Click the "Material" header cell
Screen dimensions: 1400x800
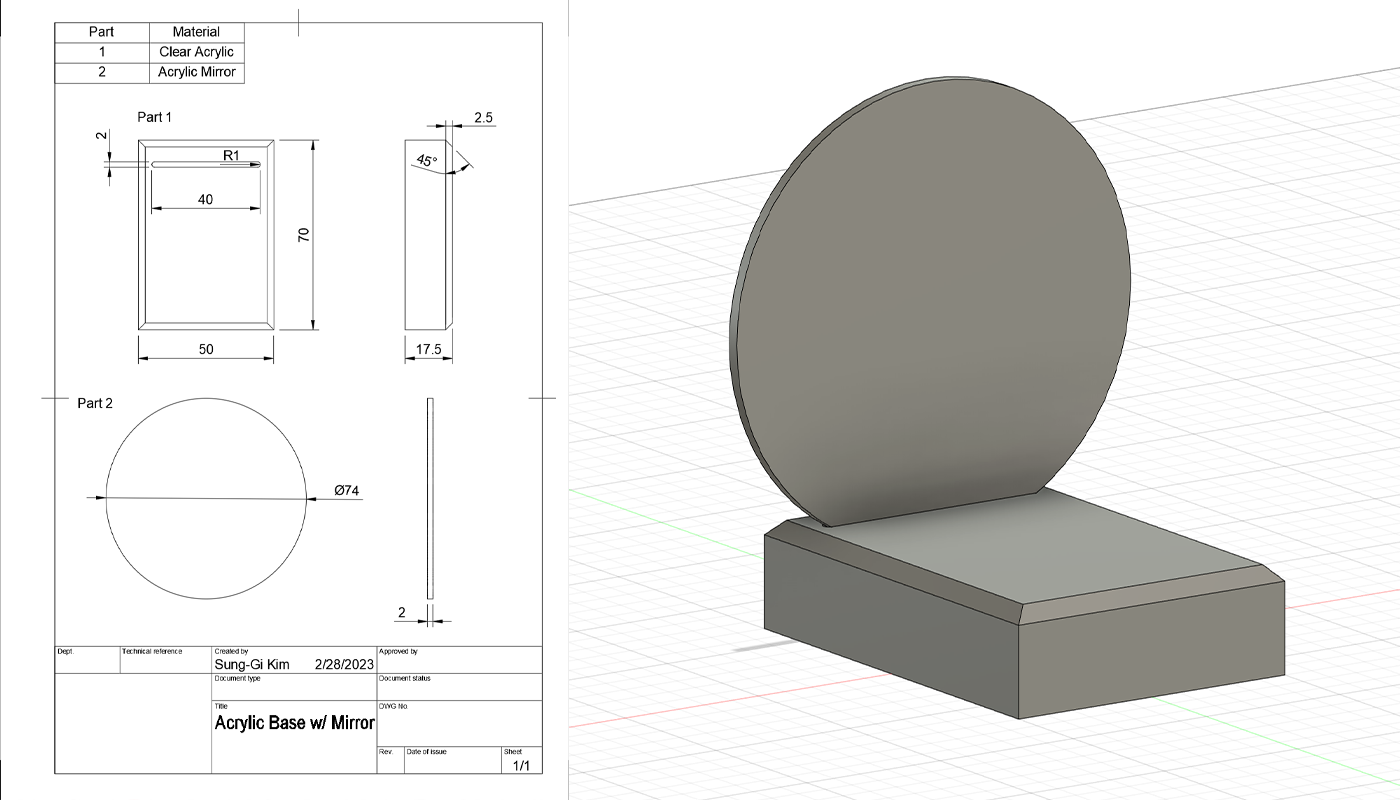tap(196, 32)
